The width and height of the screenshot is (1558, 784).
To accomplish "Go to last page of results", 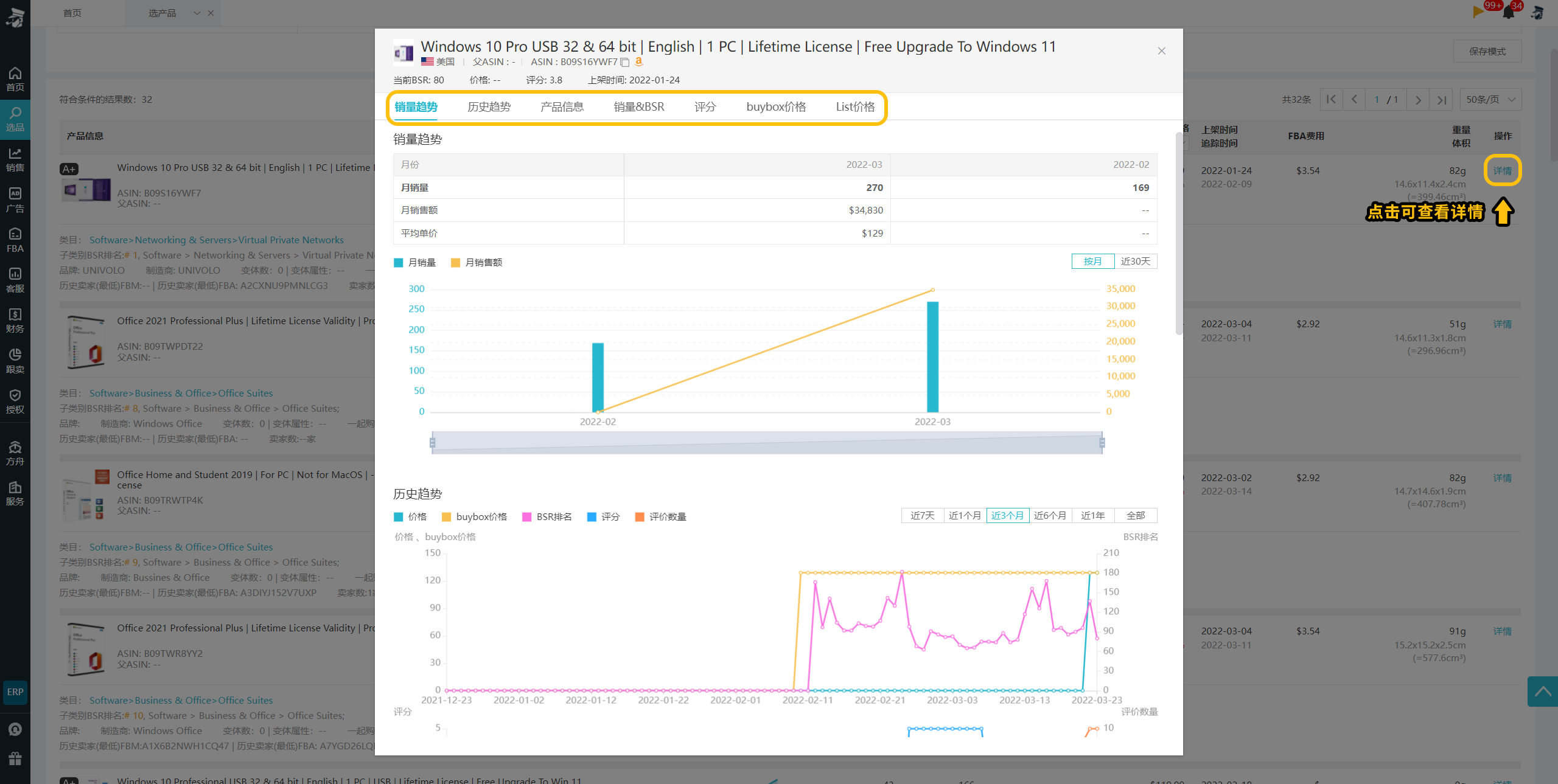I will (x=1441, y=99).
